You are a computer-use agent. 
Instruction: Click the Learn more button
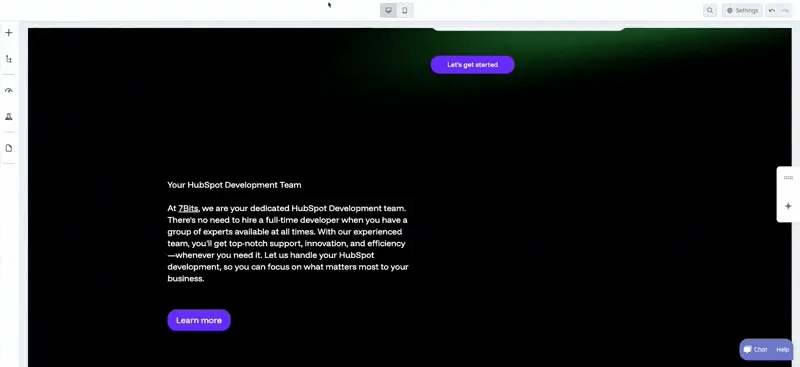[199, 320]
